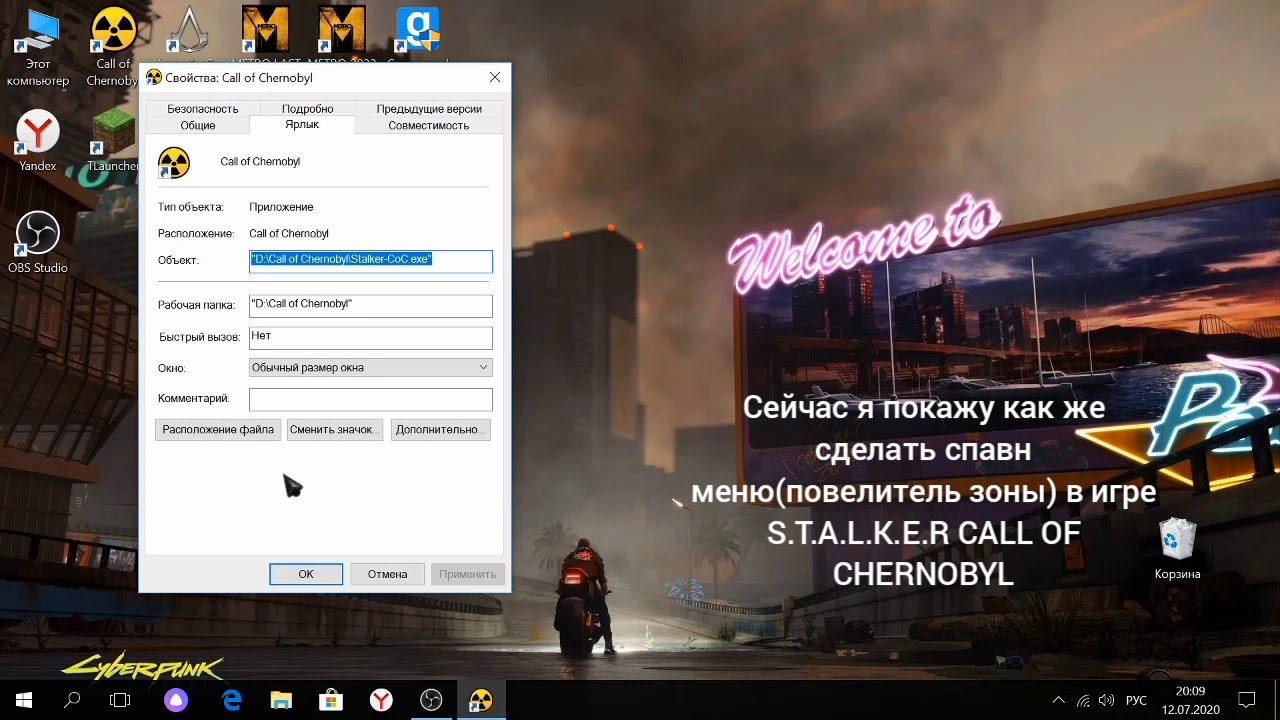Open the network status tray icon
Screen dimensions: 1280x720
[x=1083, y=700]
